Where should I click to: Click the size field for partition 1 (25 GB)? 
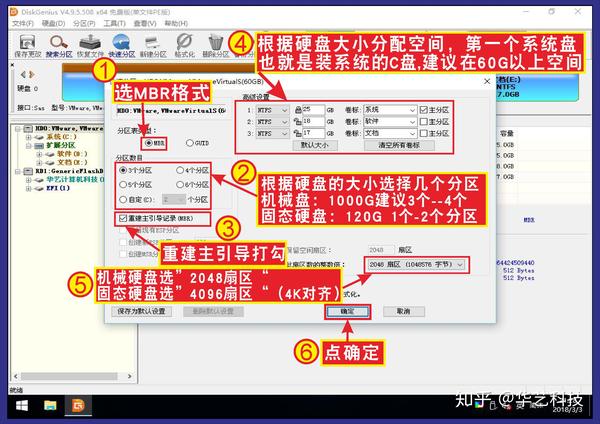click(x=313, y=110)
